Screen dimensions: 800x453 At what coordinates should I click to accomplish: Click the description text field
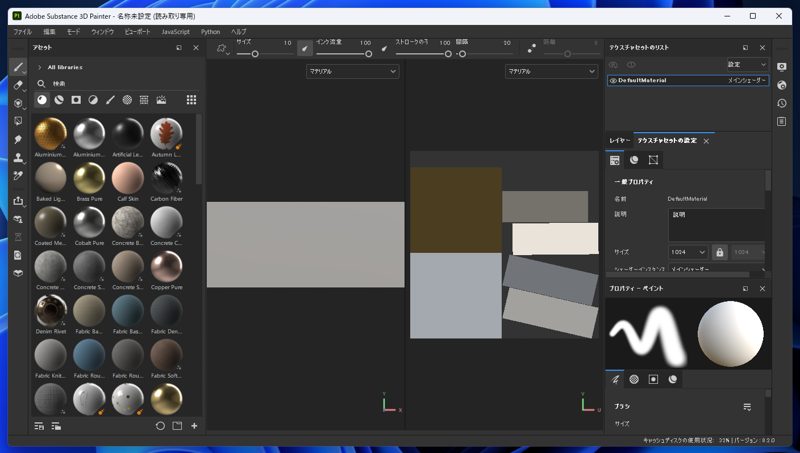tap(717, 225)
